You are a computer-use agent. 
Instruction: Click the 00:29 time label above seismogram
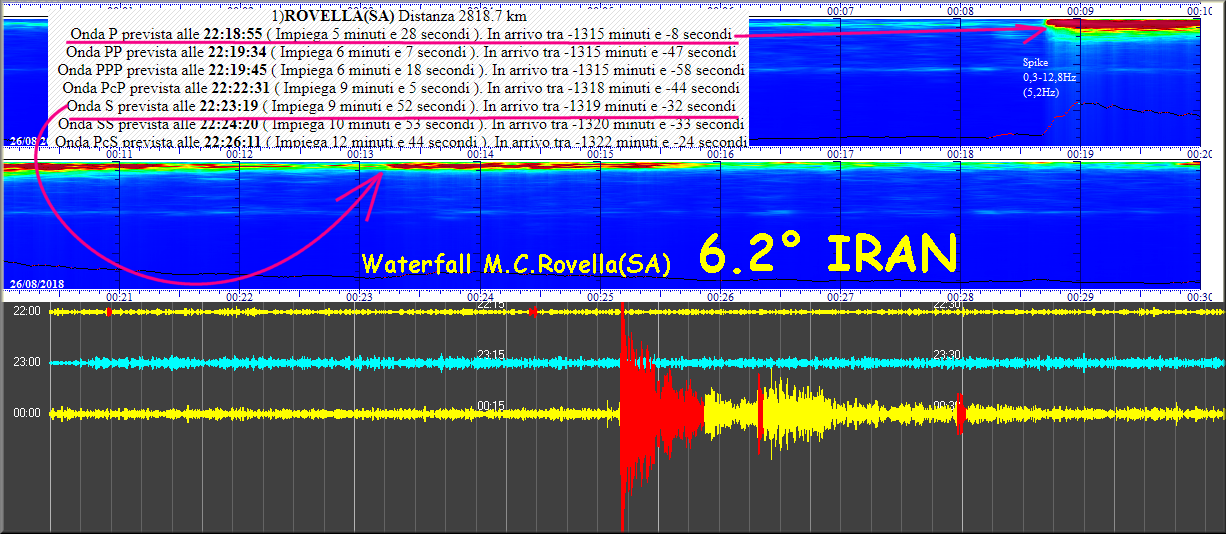click(x=1080, y=297)
